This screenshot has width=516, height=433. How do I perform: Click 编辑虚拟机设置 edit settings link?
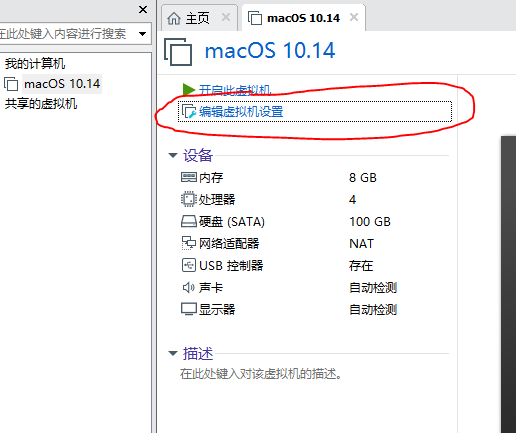[x=241, y=112]
